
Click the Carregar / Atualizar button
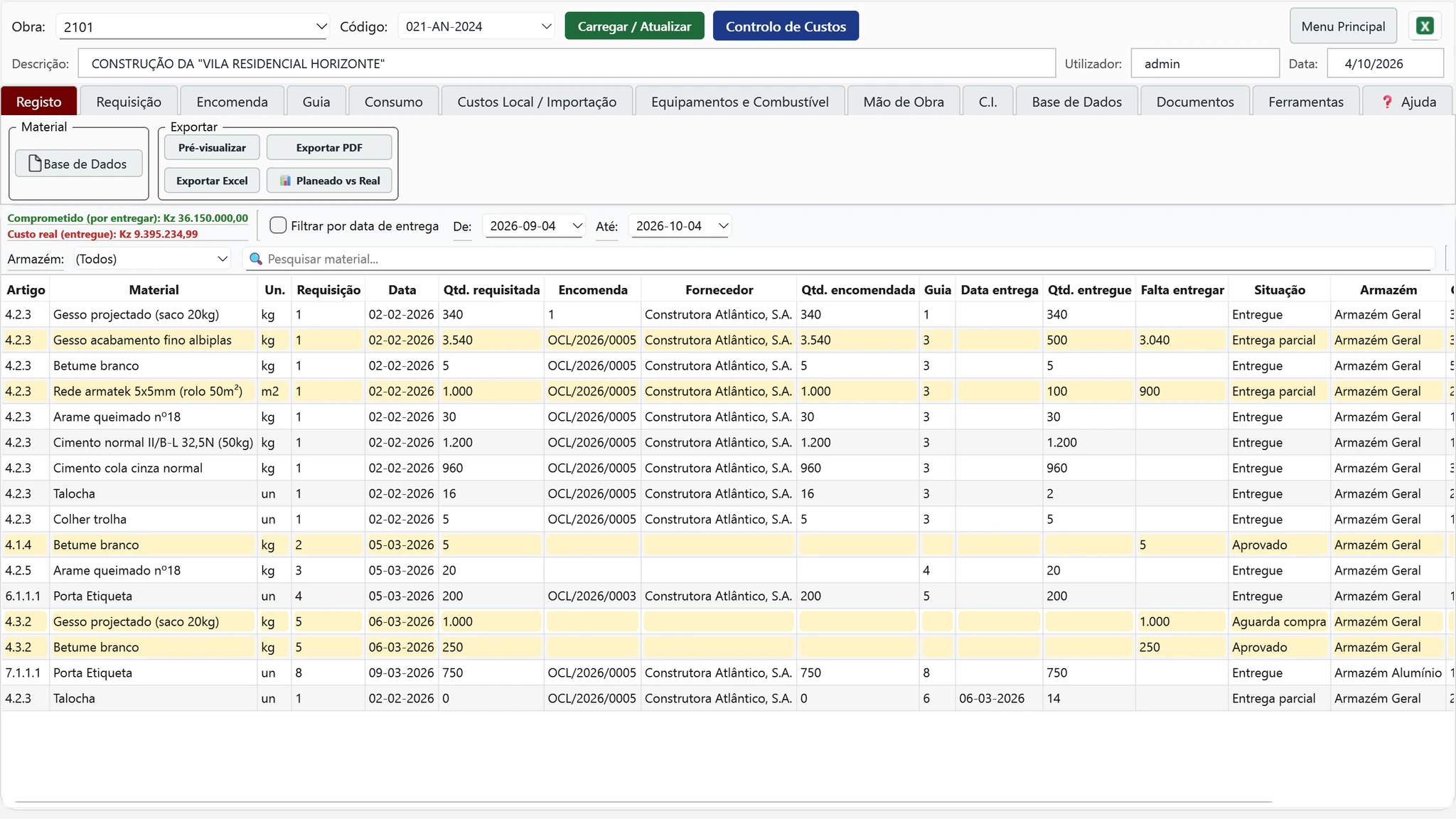634,26
